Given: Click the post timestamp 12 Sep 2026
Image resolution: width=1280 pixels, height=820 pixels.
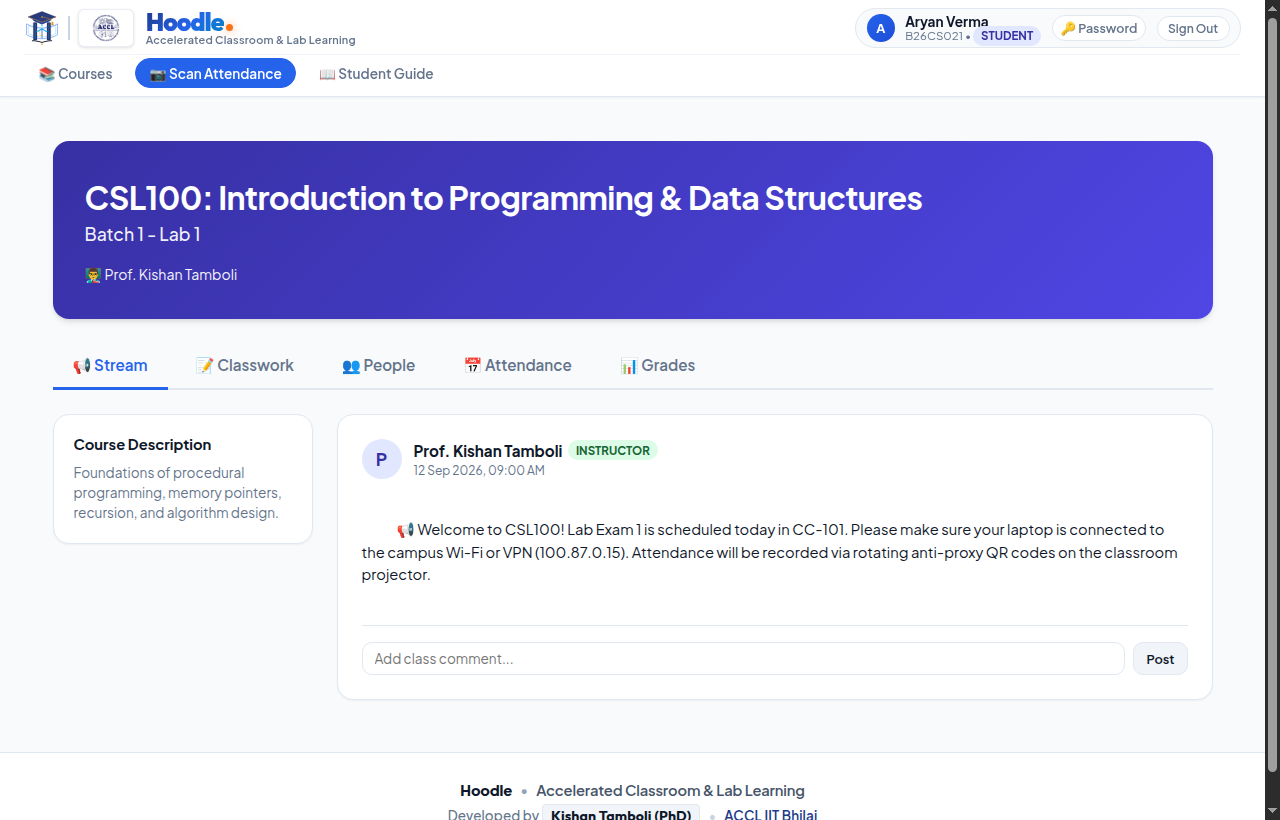Looking at the screenshot, I should pyautogui.click(x=479, y=470).
